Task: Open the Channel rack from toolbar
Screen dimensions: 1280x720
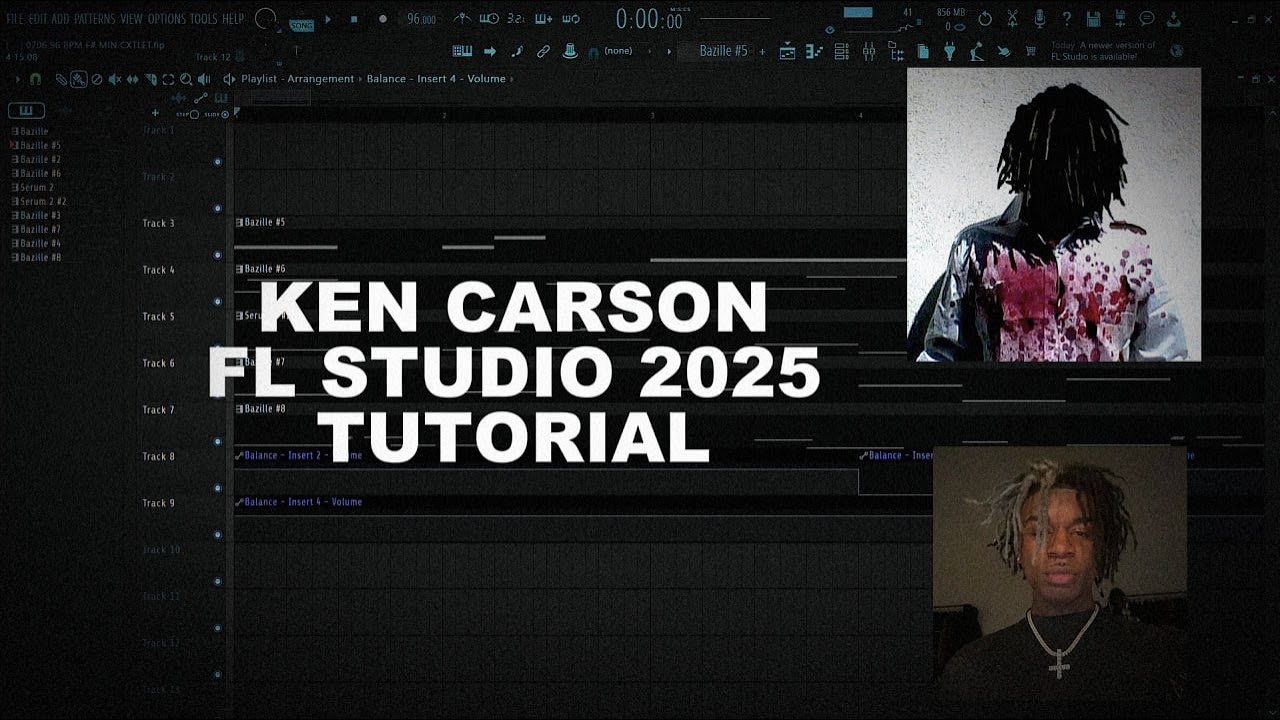Action: pos(842,51)
